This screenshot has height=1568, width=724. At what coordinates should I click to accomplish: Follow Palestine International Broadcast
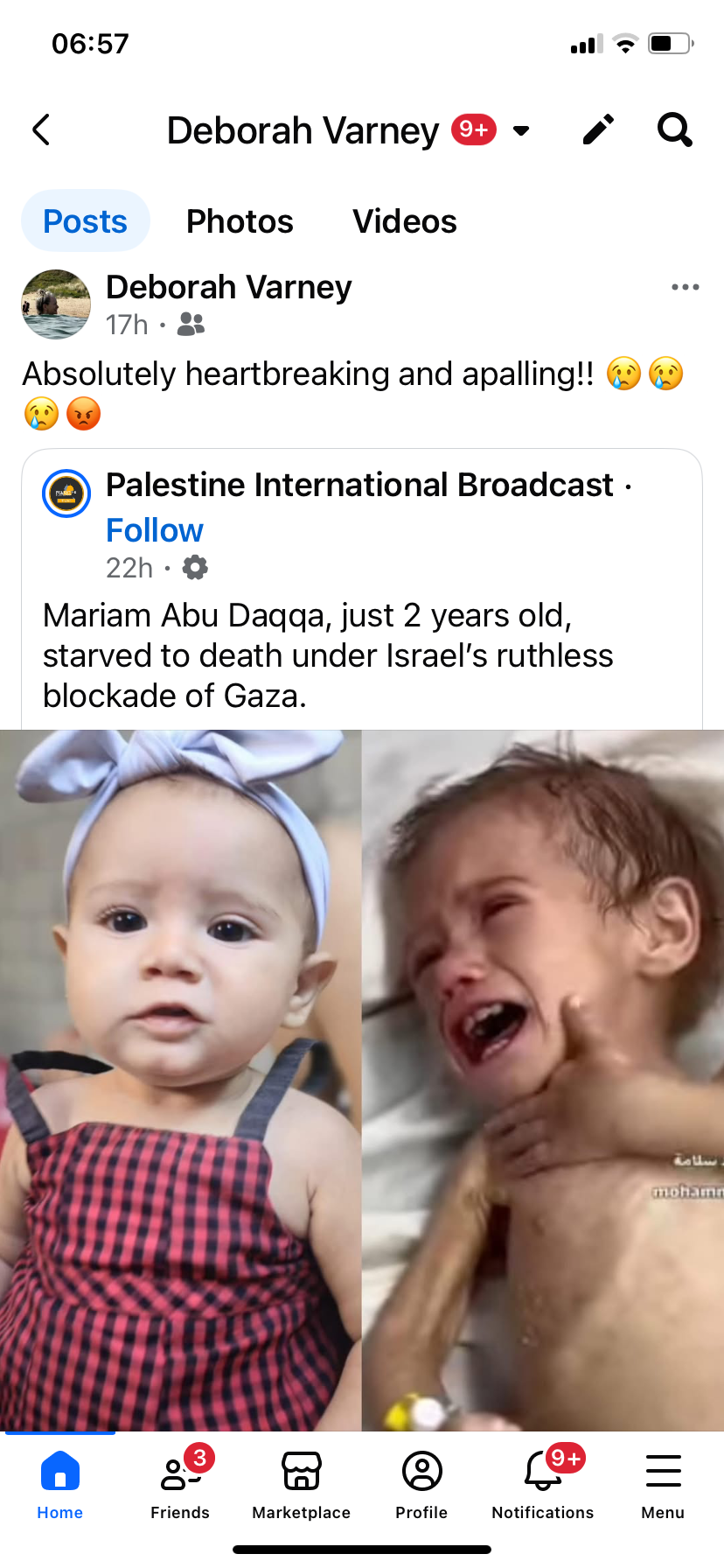click(155, 530)
